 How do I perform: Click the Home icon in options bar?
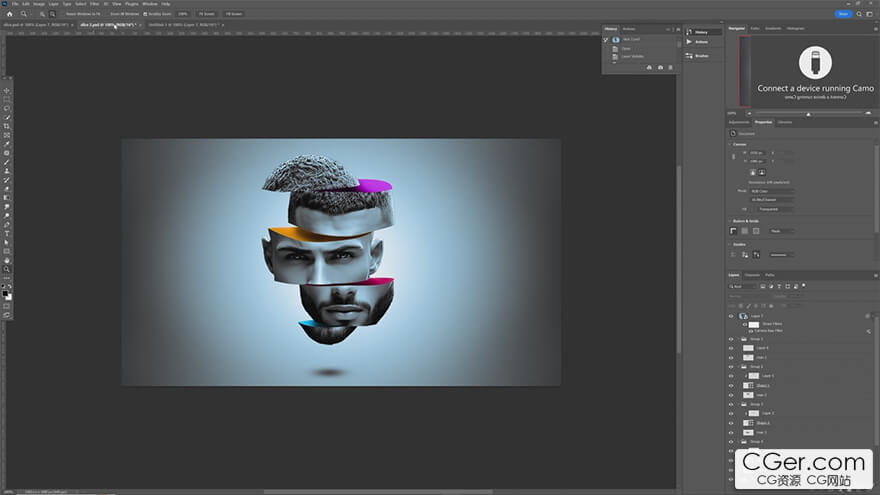[9, 14]
